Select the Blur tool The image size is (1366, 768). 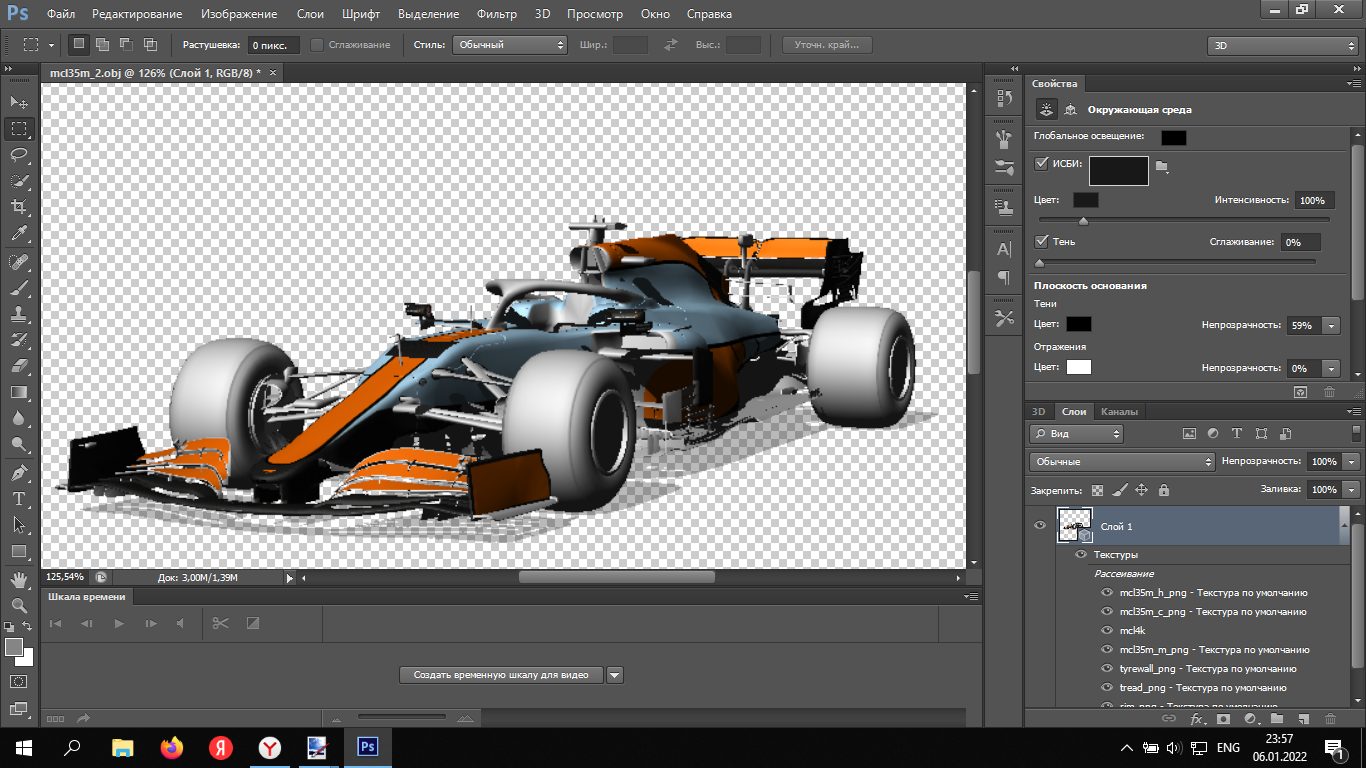tap(19, 418)
